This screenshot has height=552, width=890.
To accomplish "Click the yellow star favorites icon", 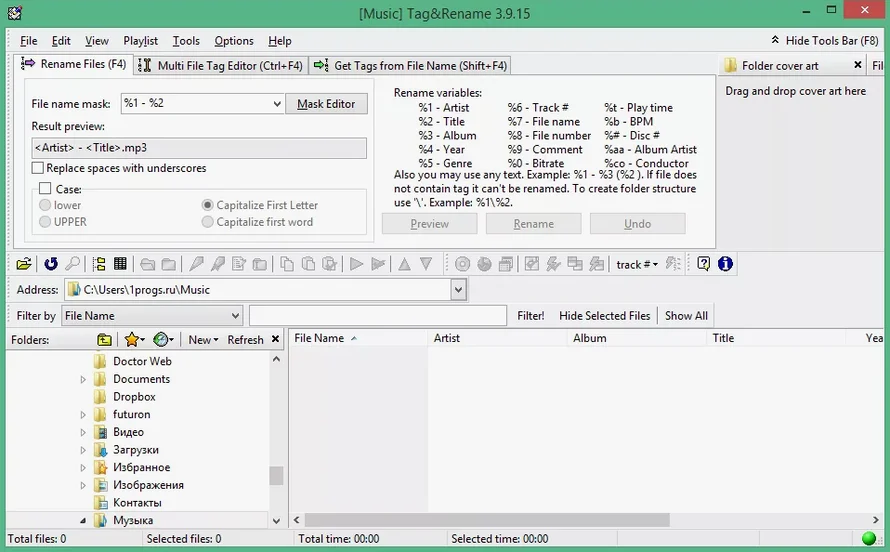I will click(132, 340).
